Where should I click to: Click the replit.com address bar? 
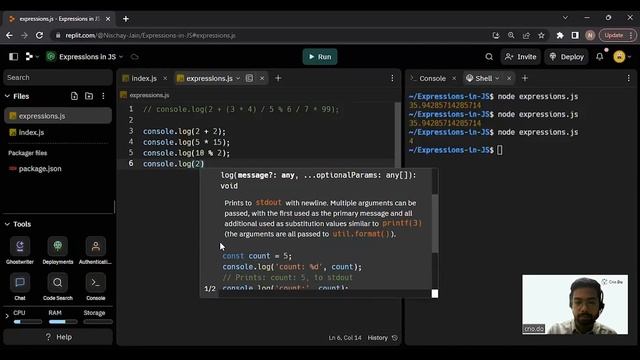[x=269, y=36]
